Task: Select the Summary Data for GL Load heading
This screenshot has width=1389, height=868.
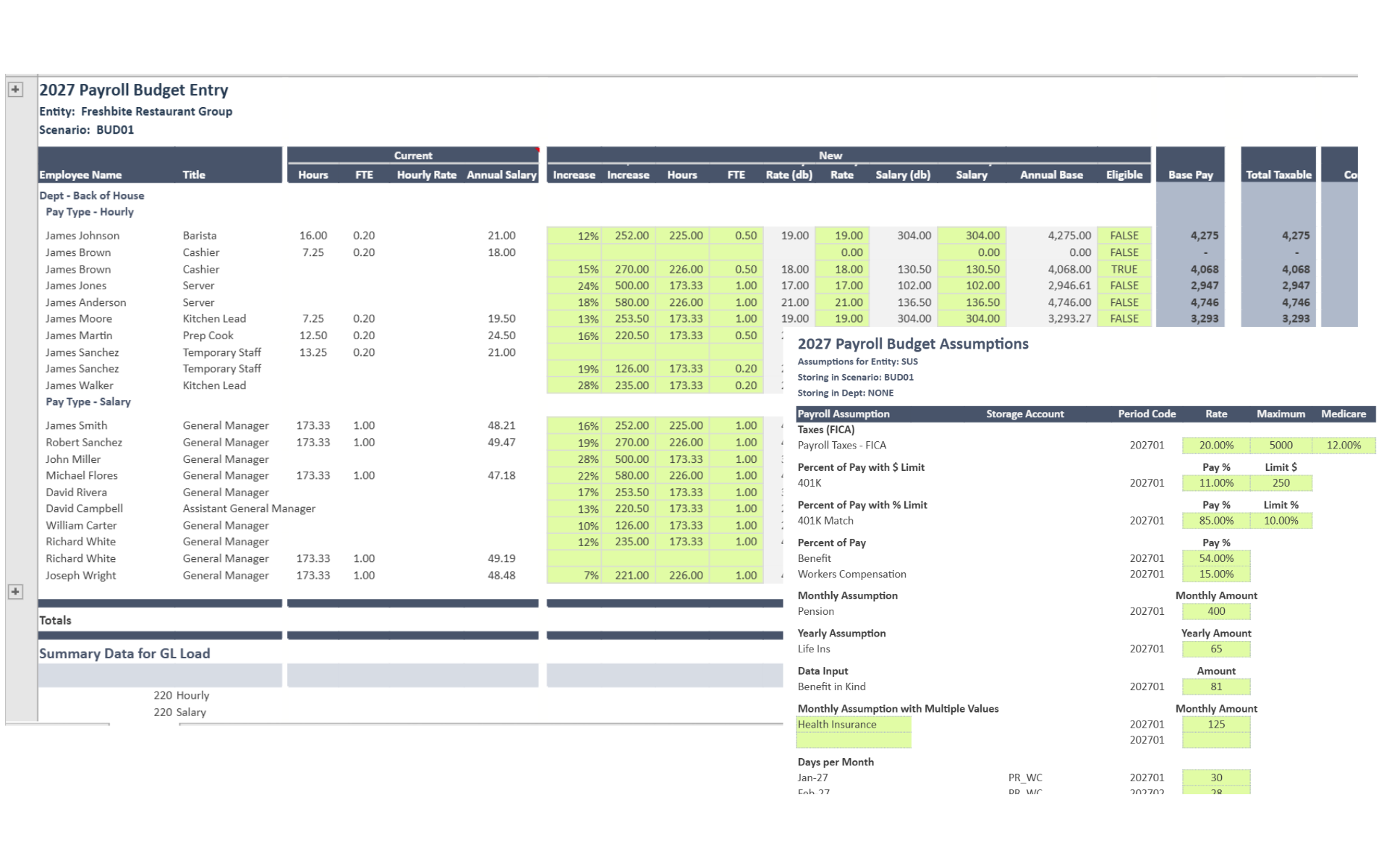Action: [x=124, y=654]
